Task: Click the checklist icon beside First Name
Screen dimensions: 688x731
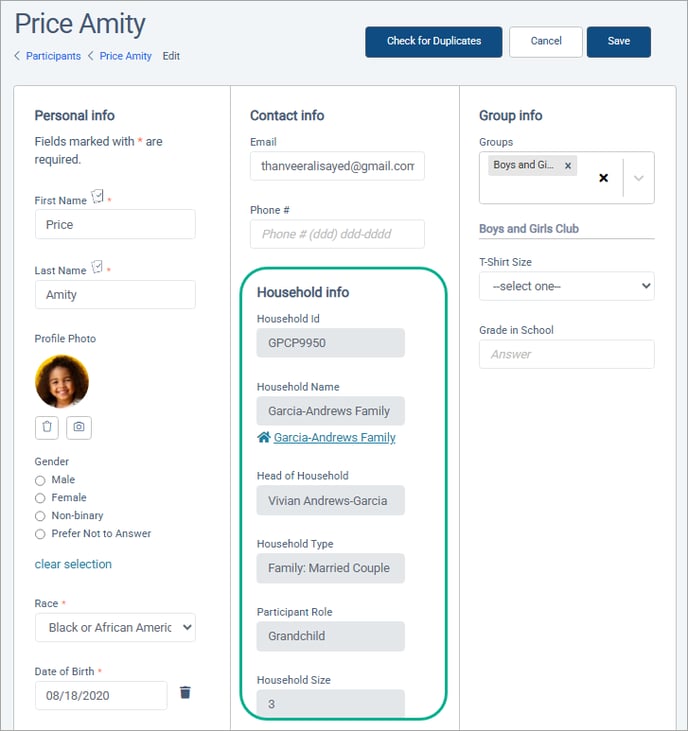Action: (x=97, y=196)
